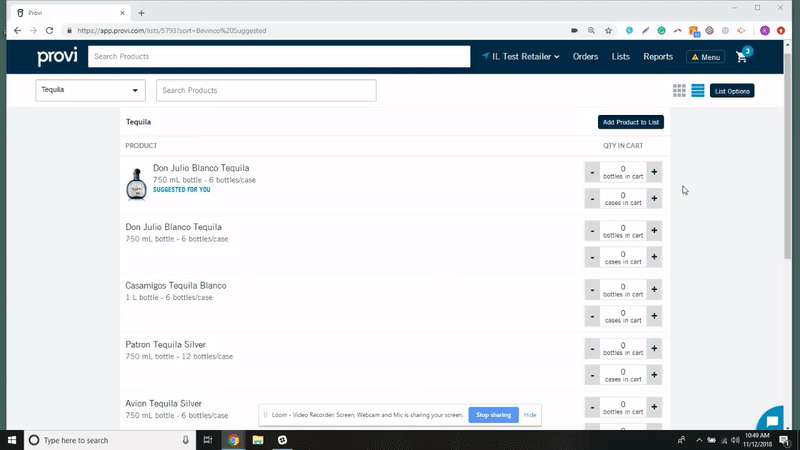Open Avion Tequila Silver product name
The width and height of the screenshot is (800, 450).
tap(164, 404)
